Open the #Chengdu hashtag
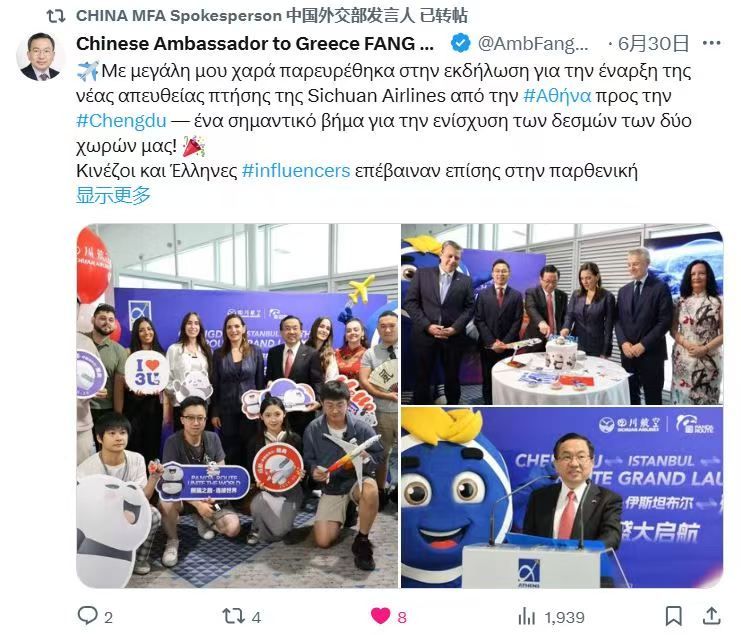This screenshot has height=635, width=741. click(121, 121)
